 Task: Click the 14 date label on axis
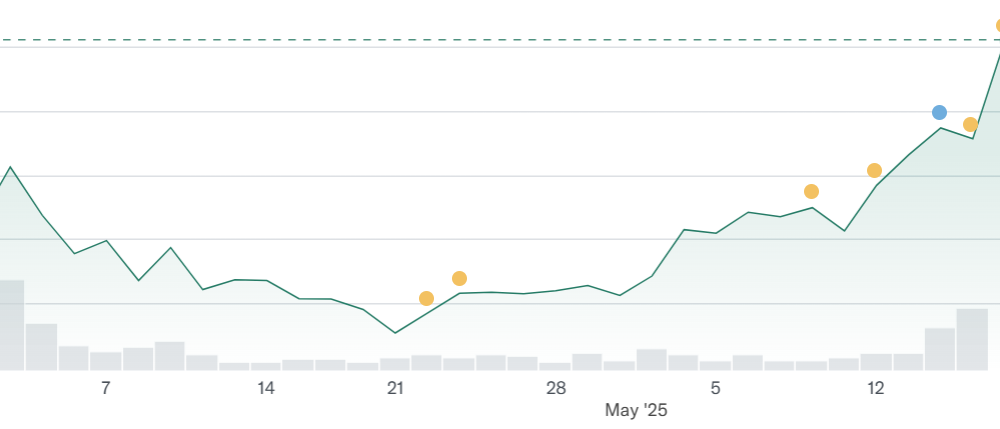pos(266,388)
